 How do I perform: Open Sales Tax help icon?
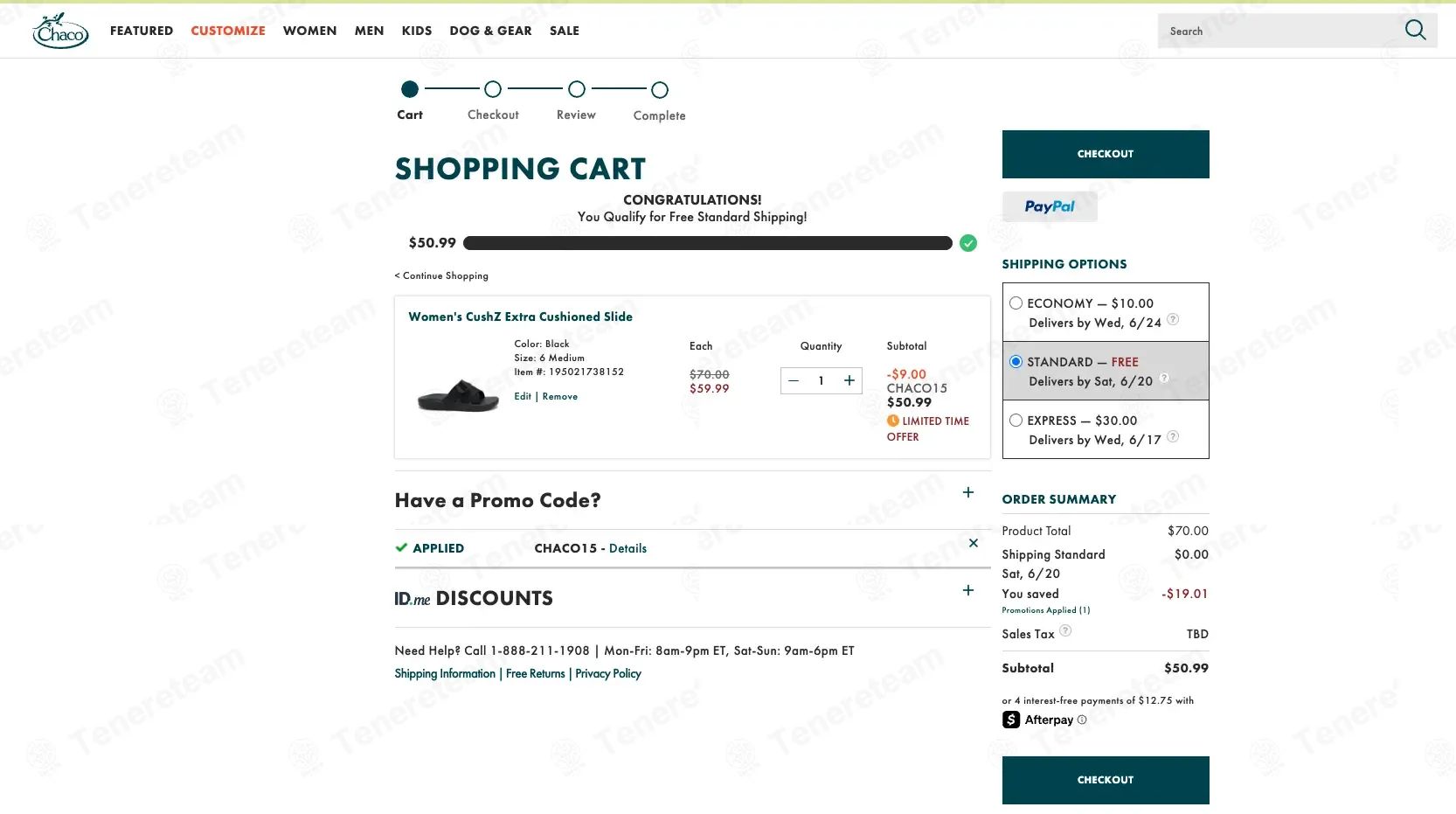tap(1065, 630)
